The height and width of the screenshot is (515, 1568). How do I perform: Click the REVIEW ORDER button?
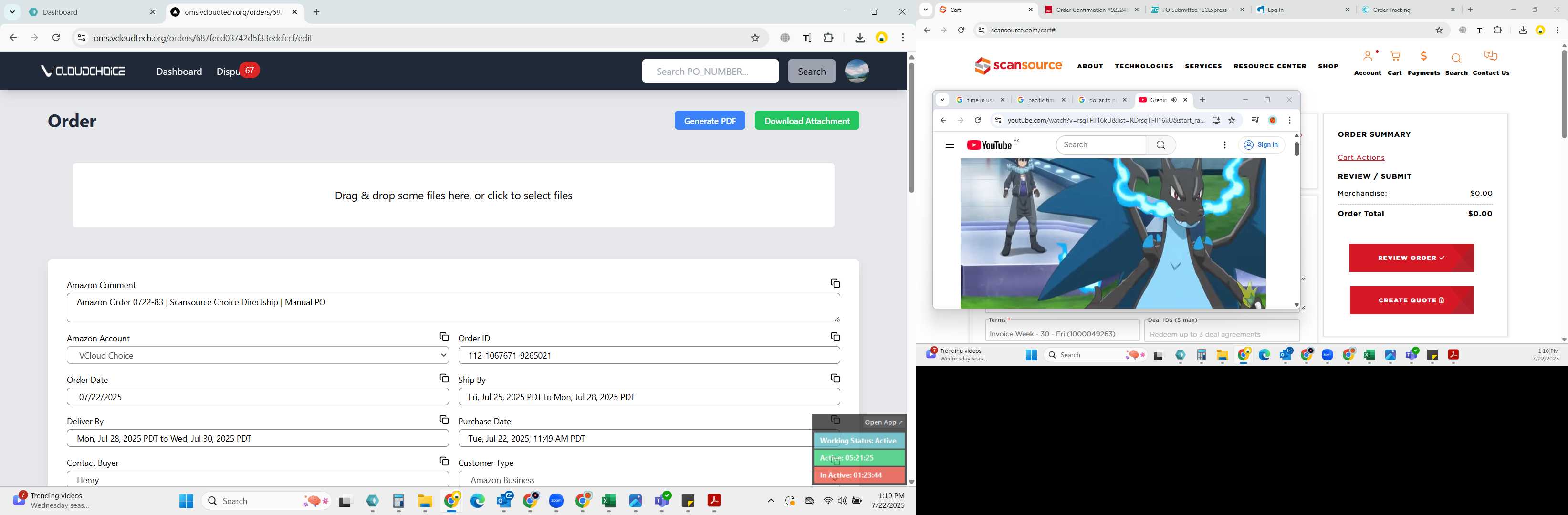coord(1411,258)
